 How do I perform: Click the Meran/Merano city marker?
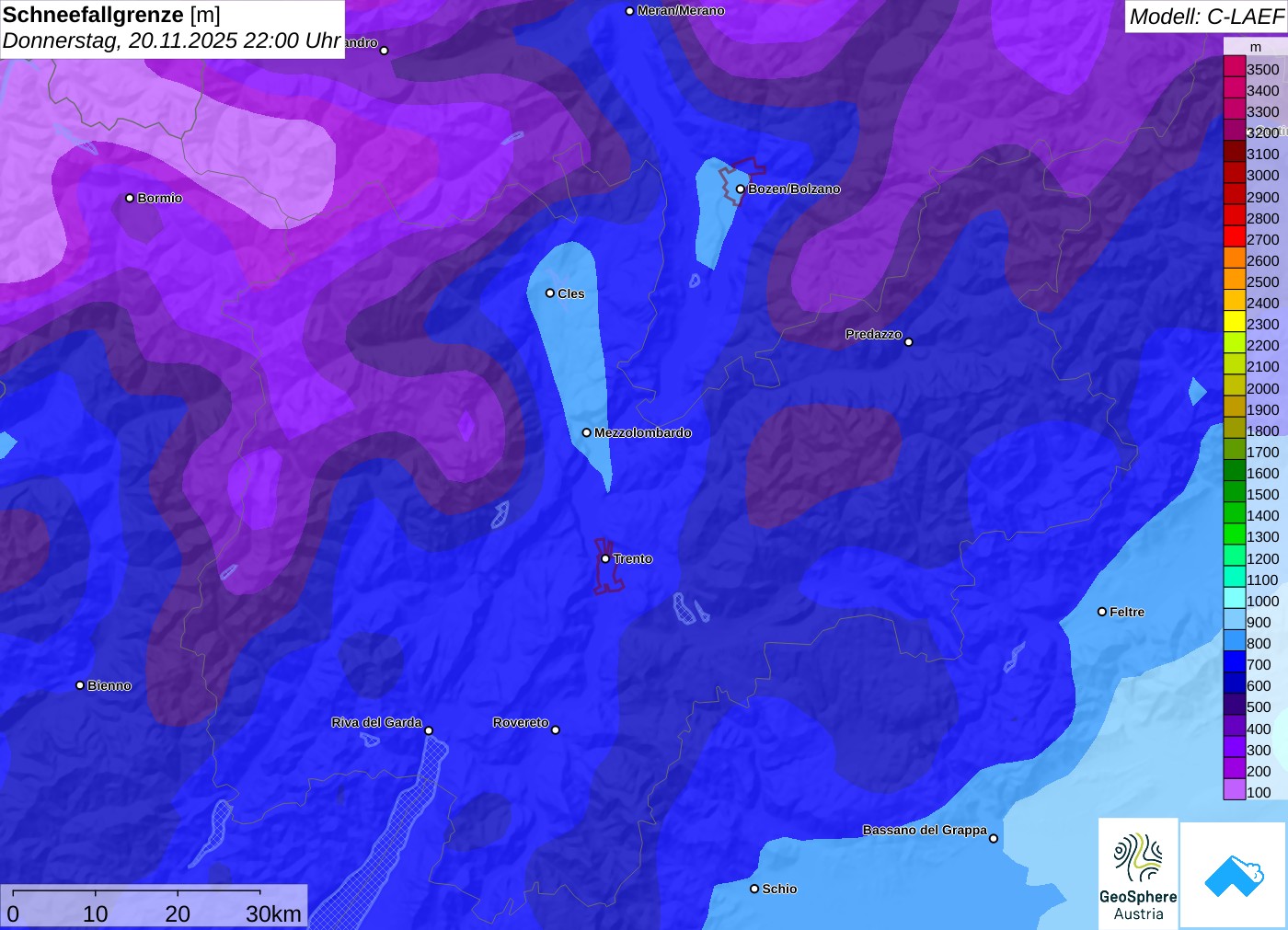point(630,11)
